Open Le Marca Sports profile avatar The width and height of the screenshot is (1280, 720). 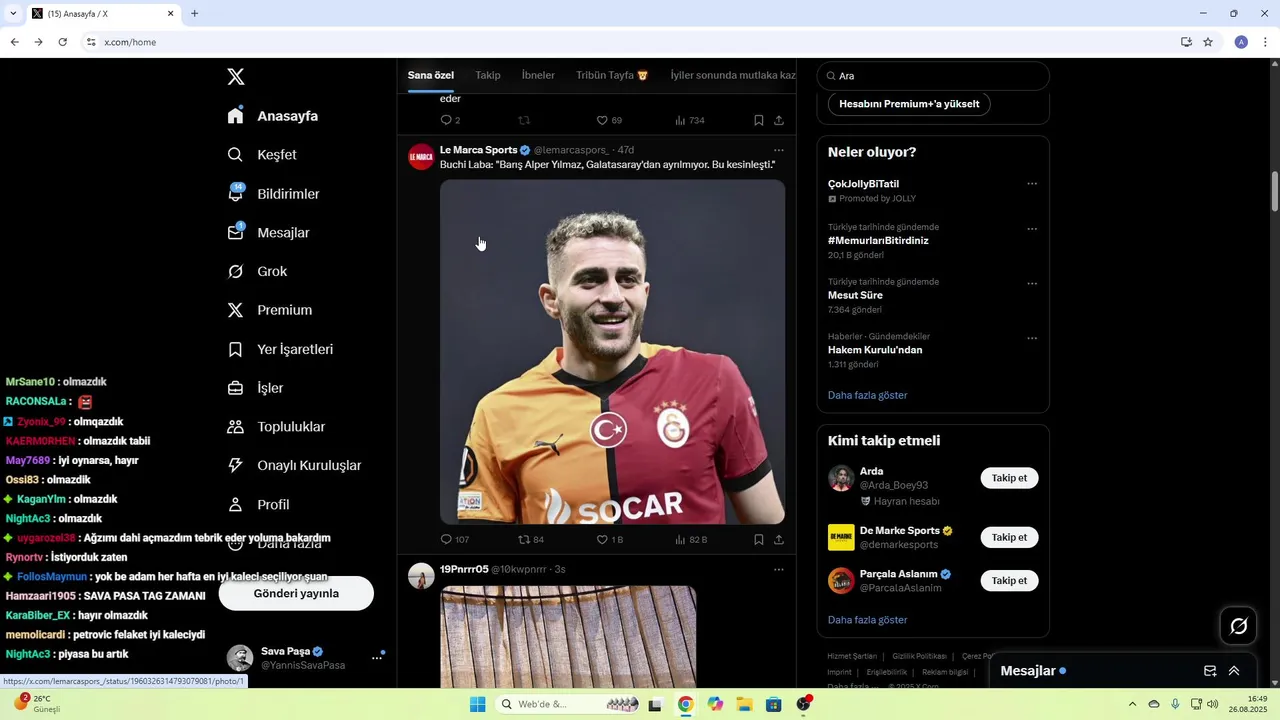click(x=421, y=157)
